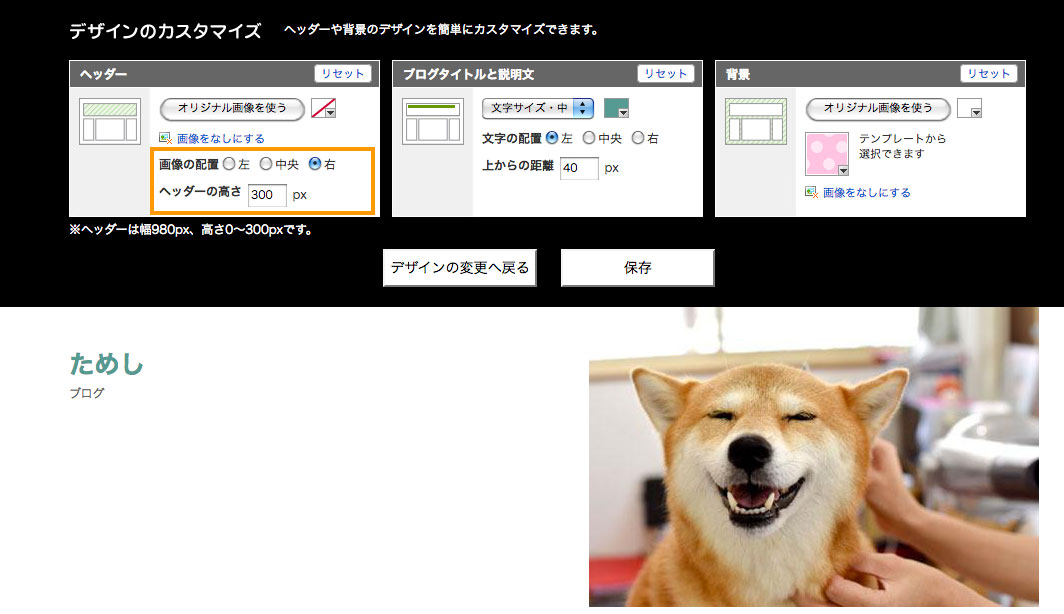Click icon beside background 画像をなしにする link
The image size is (1064, 614).
pyautogui.click(x=811, y=193)
